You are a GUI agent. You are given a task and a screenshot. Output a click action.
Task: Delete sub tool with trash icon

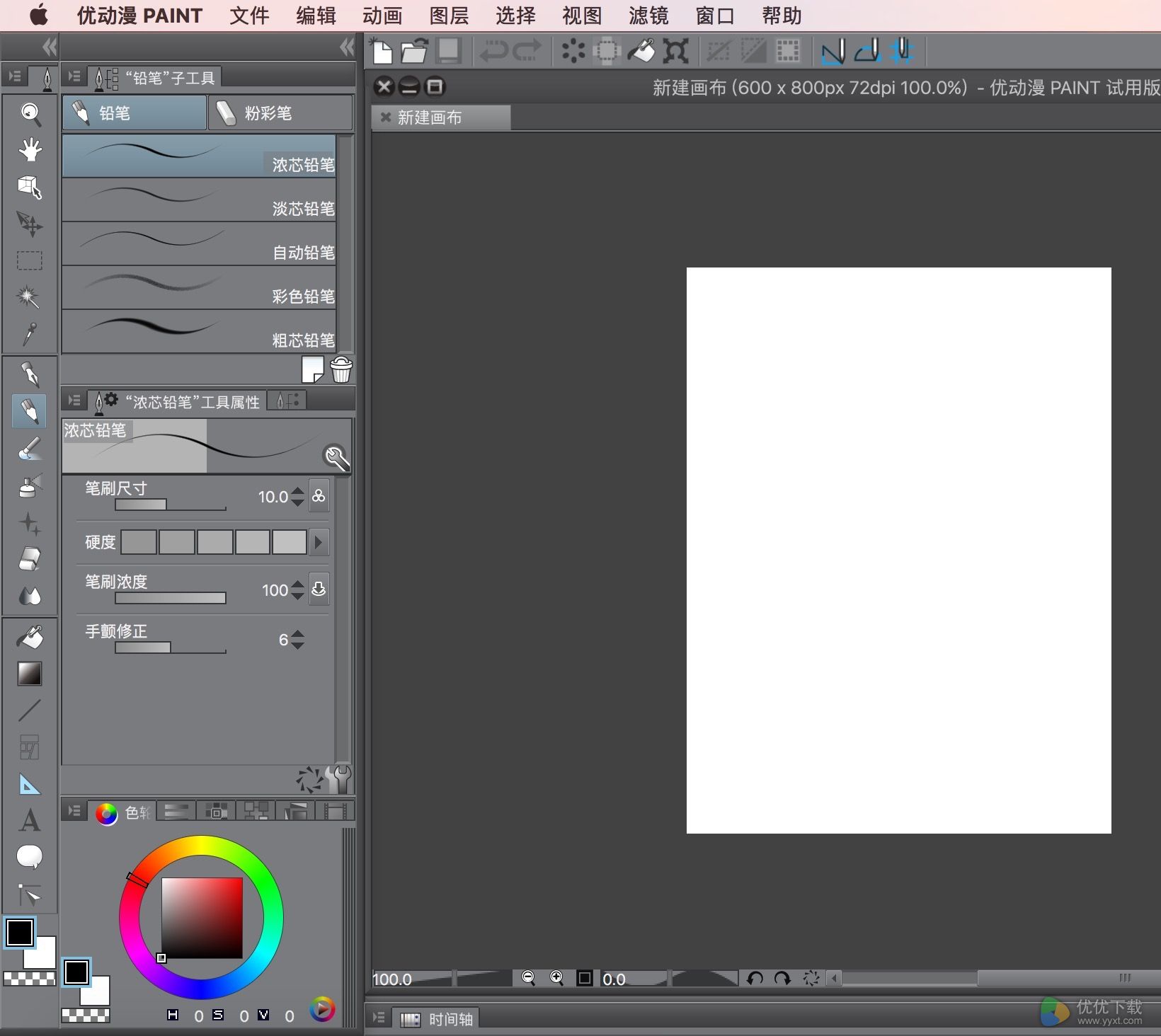pos(341,369)
